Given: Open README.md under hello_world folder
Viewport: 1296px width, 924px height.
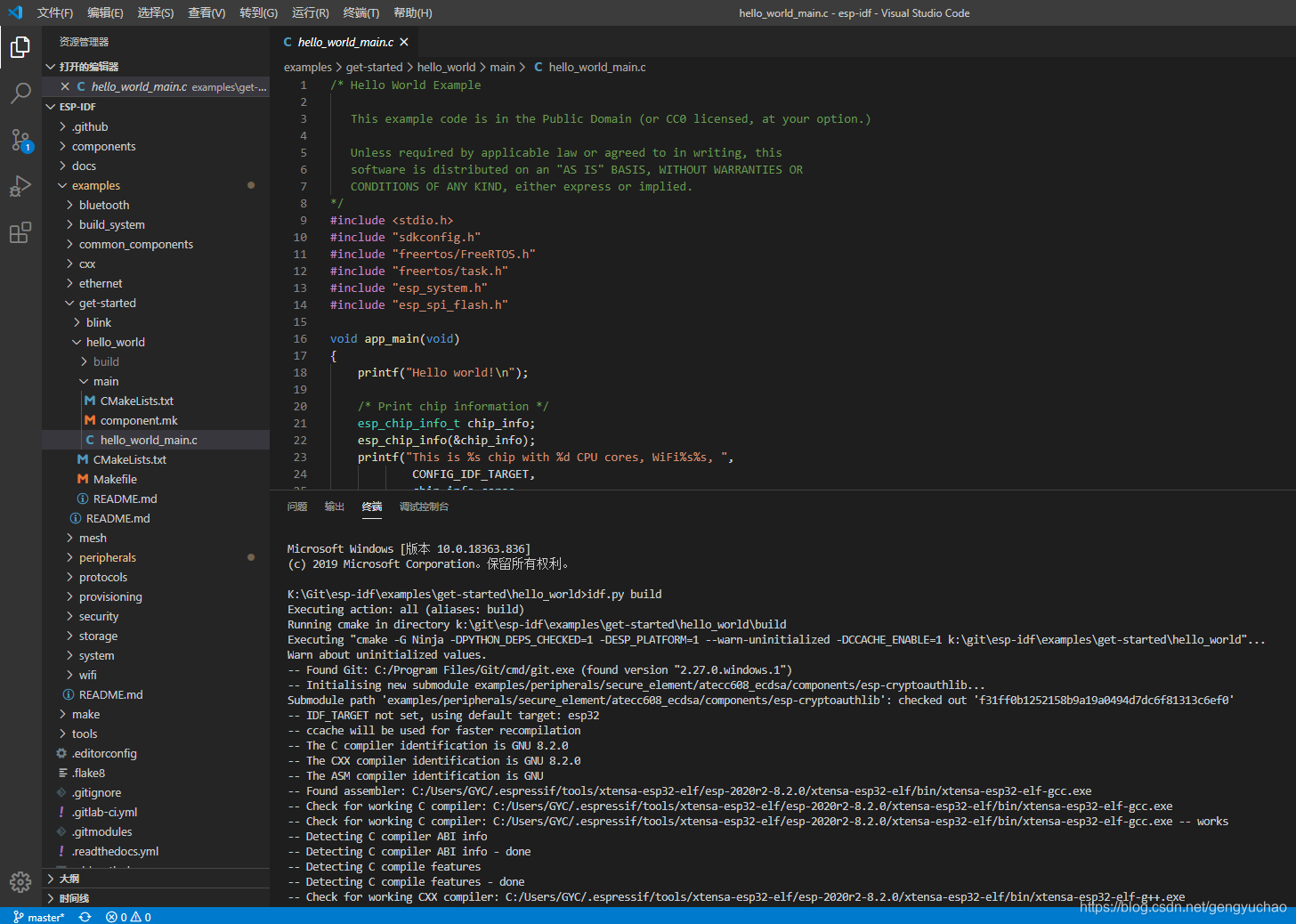Looking at the screenshot, I should (156, 498).
